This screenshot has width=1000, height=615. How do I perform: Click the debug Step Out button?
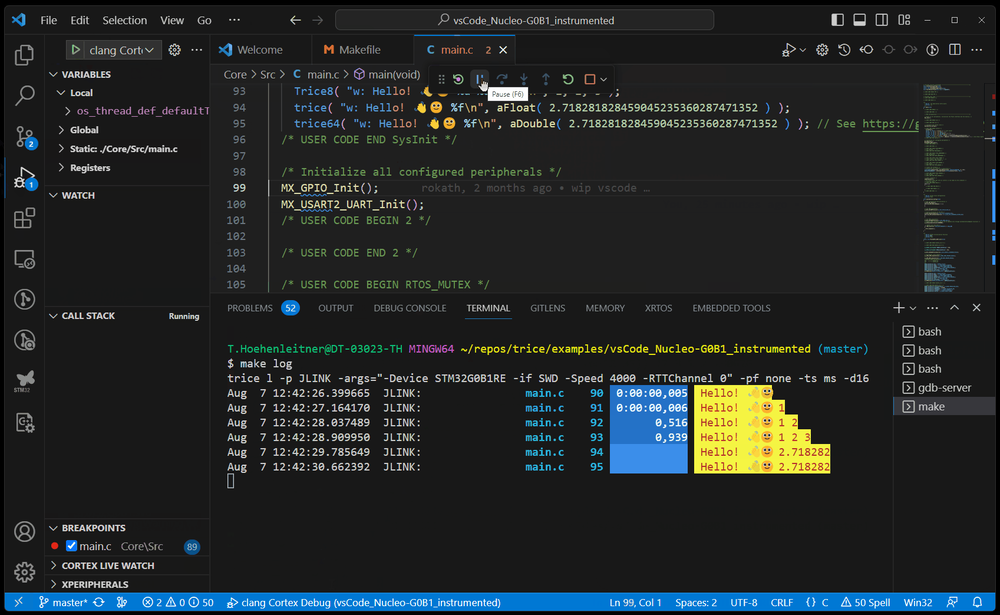546,79
